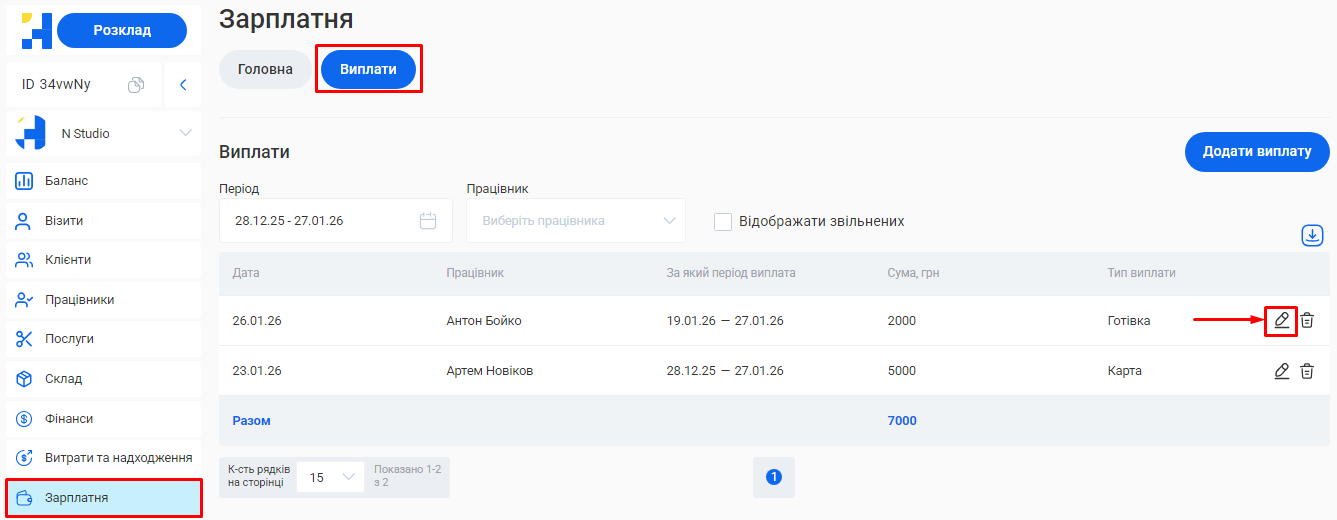Screen dimensions: 1337x520
Task: Collapse the sidebar with left chevron
Action: [x=183, y=85]
